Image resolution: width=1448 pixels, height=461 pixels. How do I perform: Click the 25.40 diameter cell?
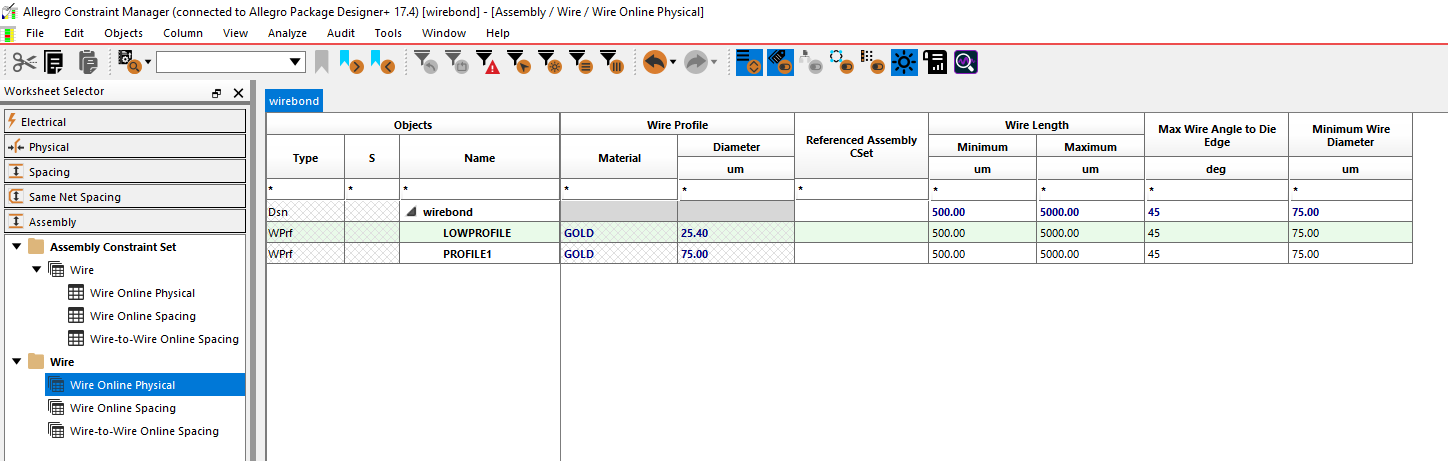click(x=735, y=233)
